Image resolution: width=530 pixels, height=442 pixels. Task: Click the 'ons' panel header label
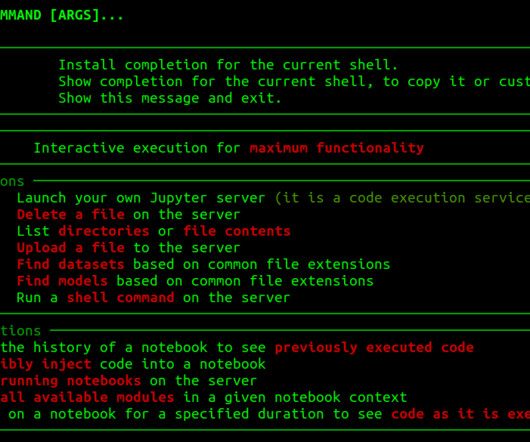(12, 182)
